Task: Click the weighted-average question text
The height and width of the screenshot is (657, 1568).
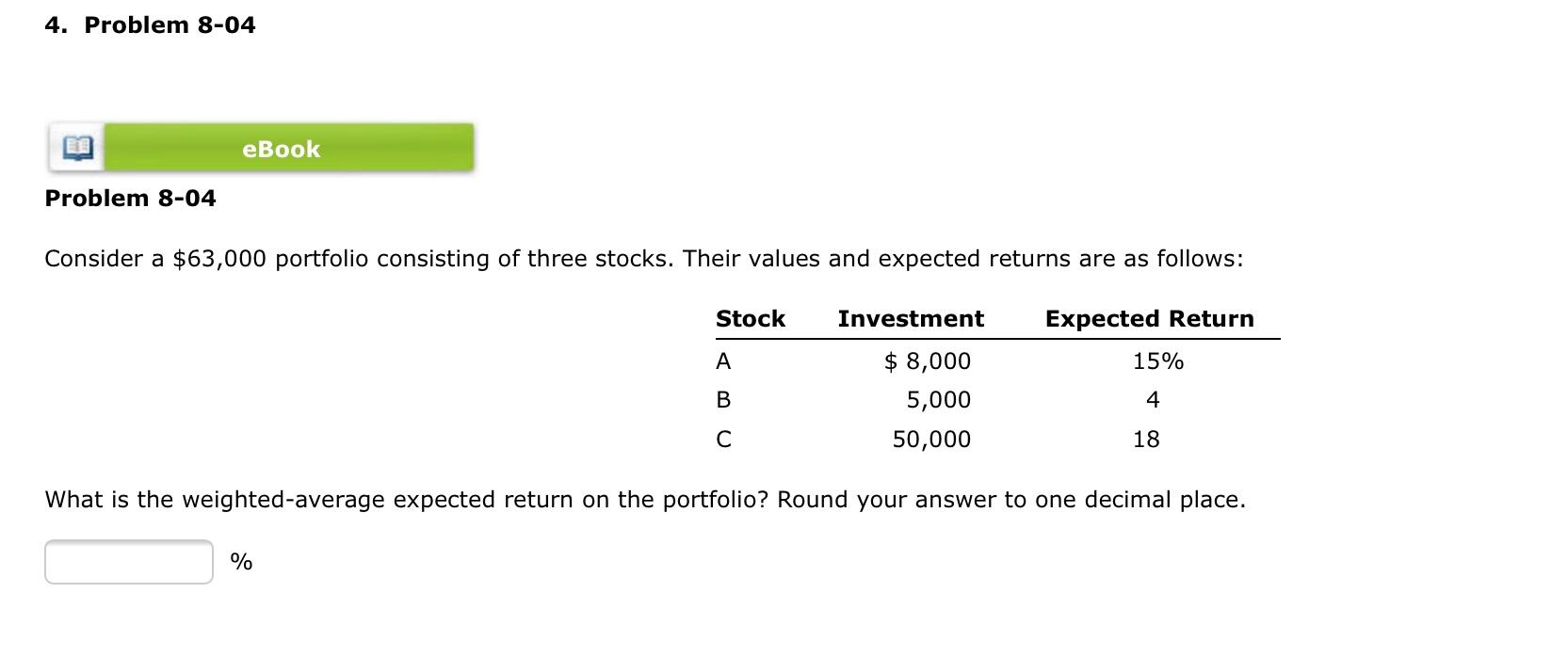Action: (x=644, y=499)
